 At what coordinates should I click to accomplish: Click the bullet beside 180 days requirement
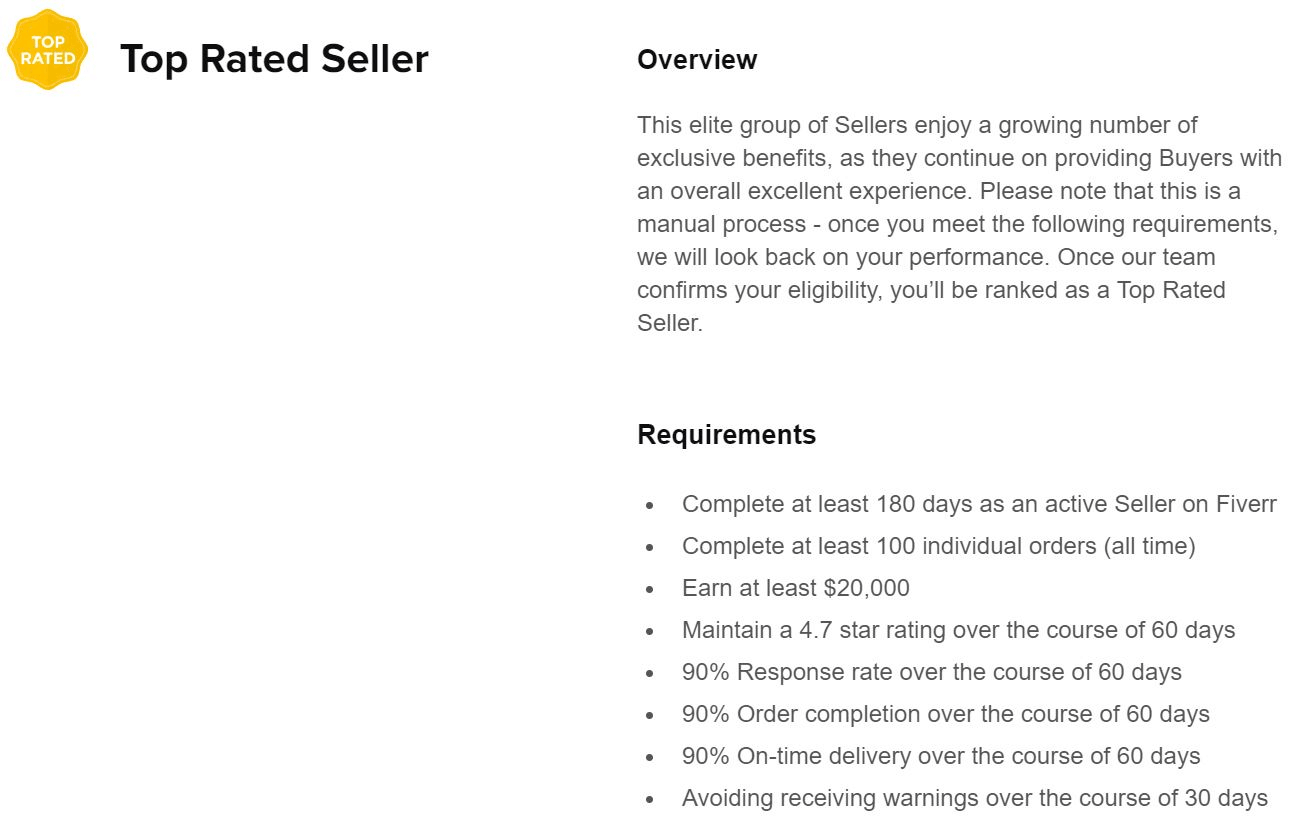pyautogui.click(x=650, y=506)
